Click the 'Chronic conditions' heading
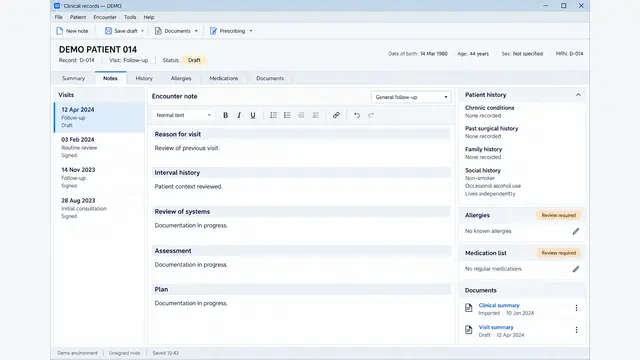The image size is (640, 360). (x=489, y=108)
